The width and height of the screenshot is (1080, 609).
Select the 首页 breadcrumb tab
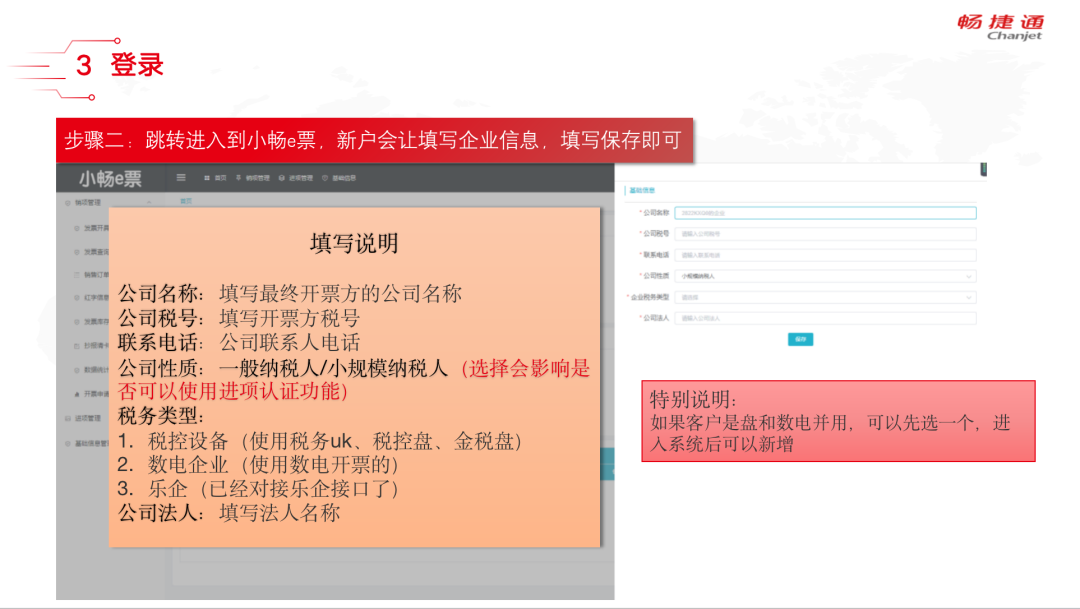pyautogui.click(x=186, y=201)
